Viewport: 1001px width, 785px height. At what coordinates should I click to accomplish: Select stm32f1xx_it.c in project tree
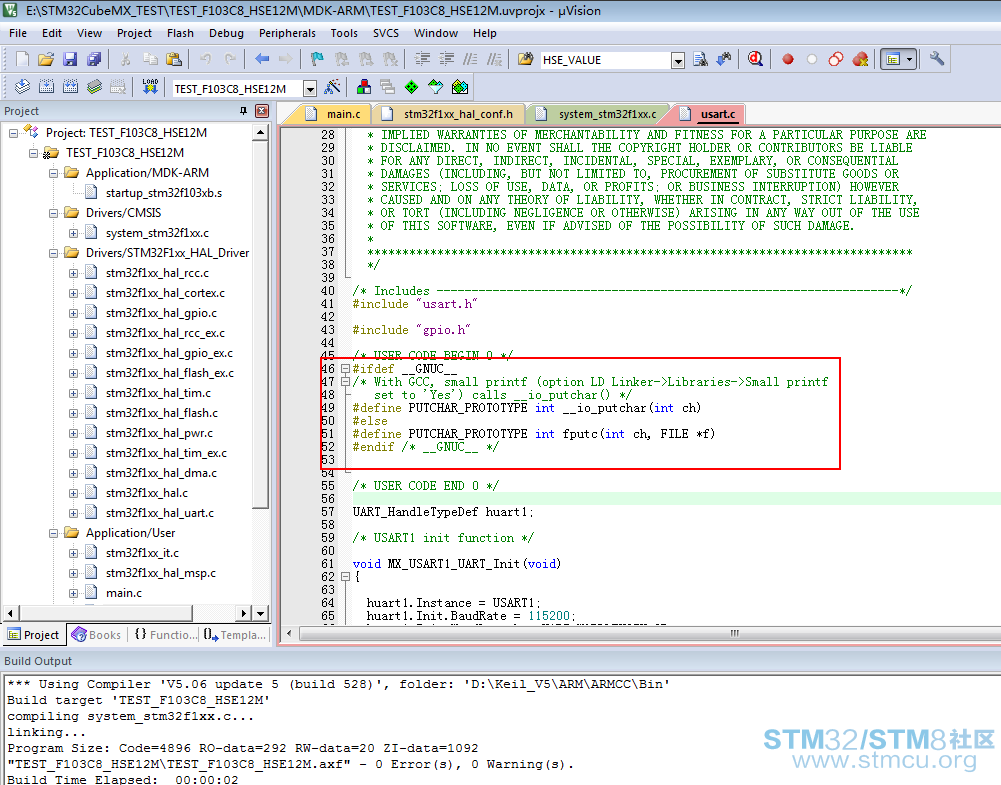(142, 553)
